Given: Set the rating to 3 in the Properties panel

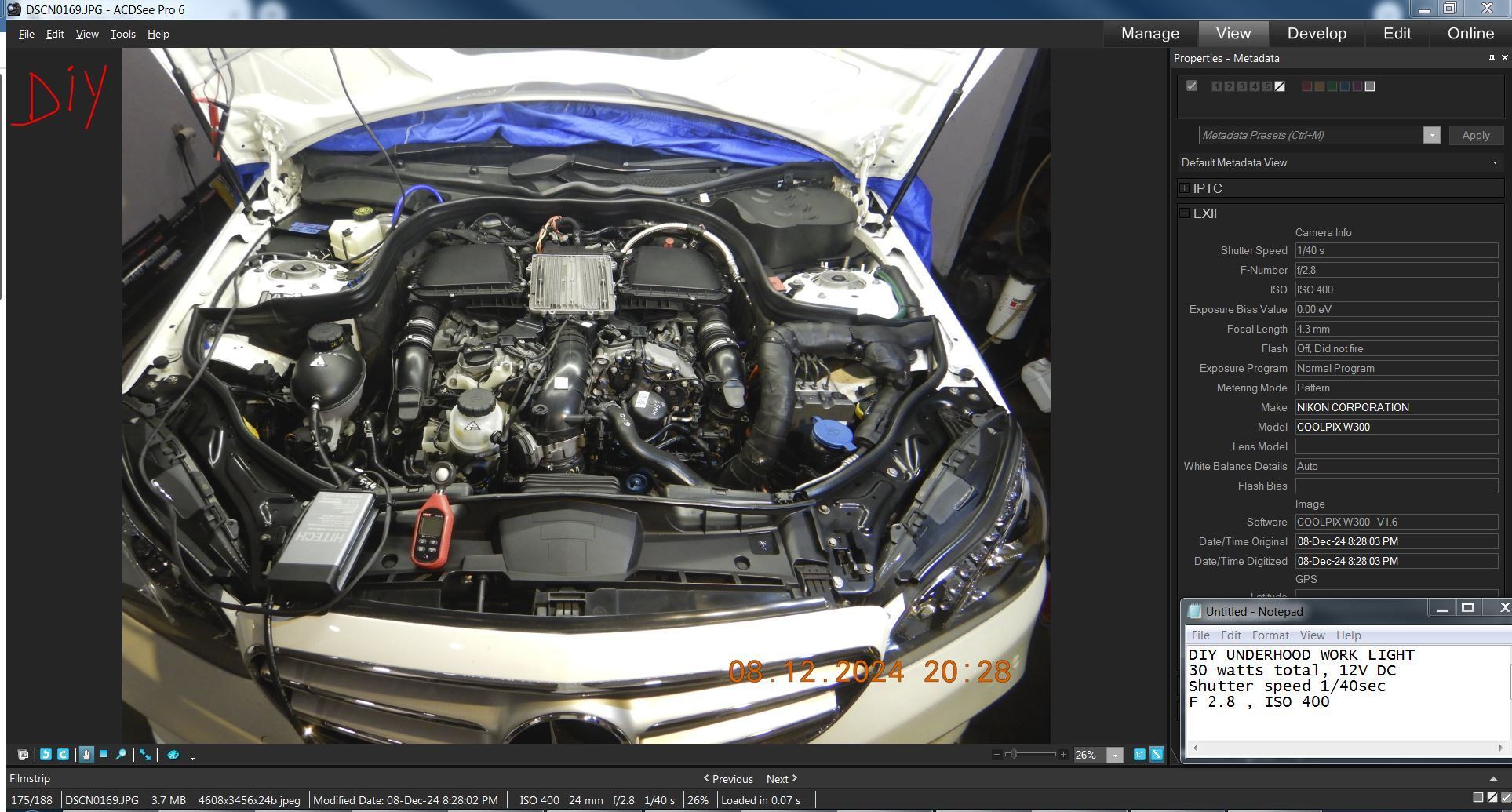Looking at the screenshot, I should pos(1242,86).
